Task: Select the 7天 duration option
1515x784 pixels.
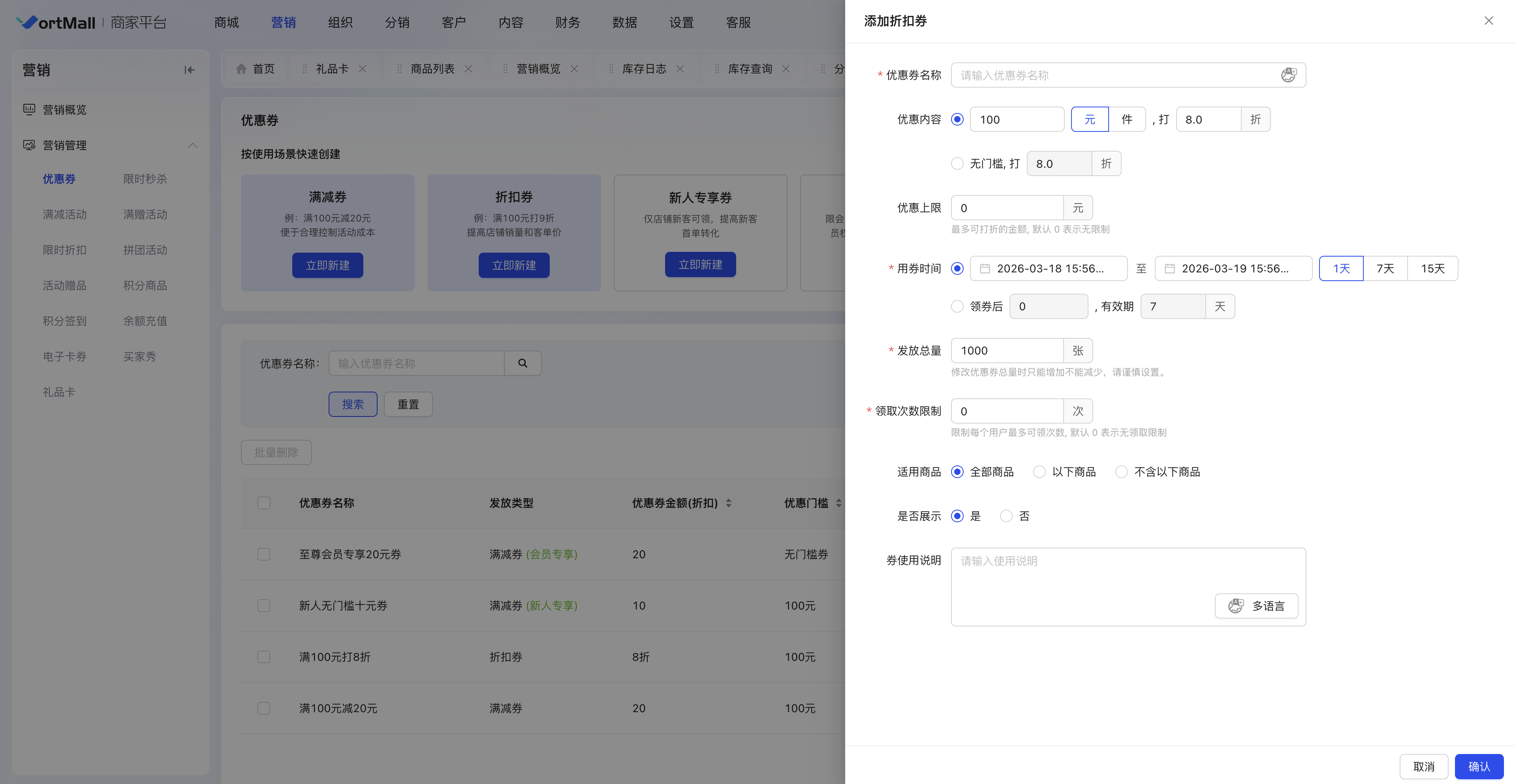Action: pyautogui.click(x=1385, y=268)
